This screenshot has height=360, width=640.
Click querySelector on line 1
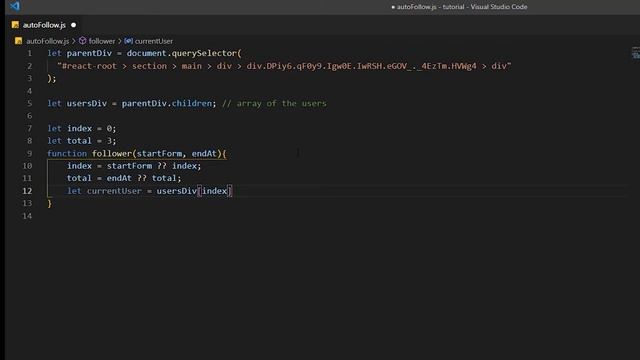204,53
